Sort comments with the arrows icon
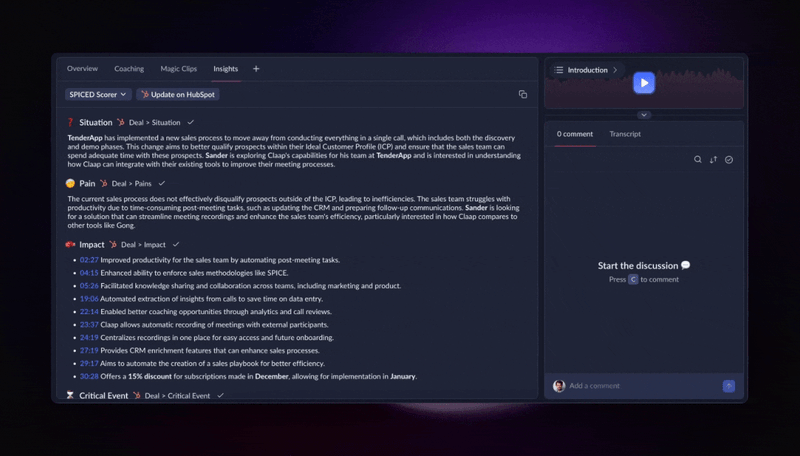 (713, 160)
